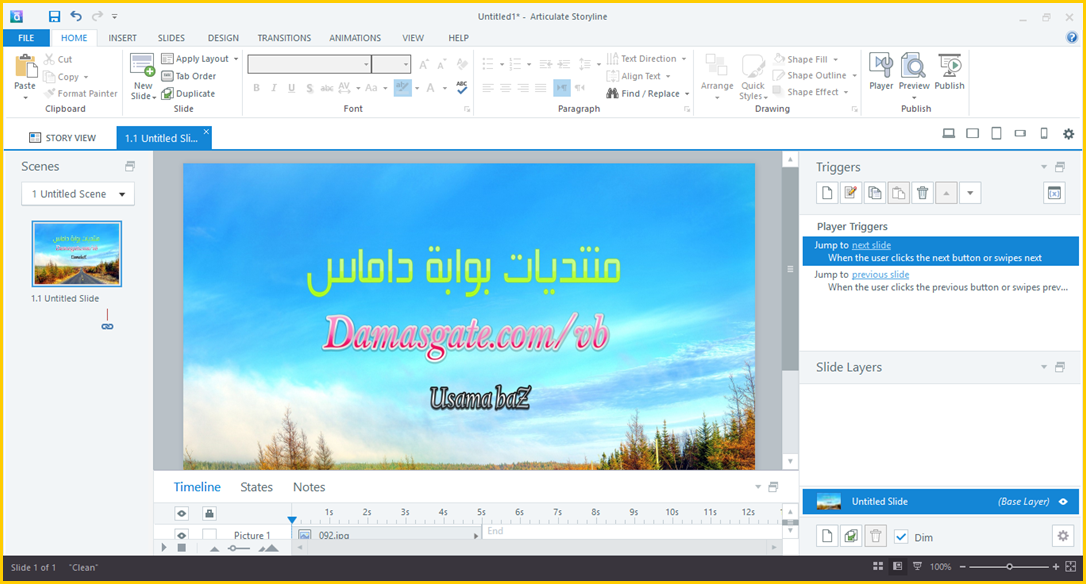Open the Tab Order dialog
Screen dimensions: 1086x584
189,76
